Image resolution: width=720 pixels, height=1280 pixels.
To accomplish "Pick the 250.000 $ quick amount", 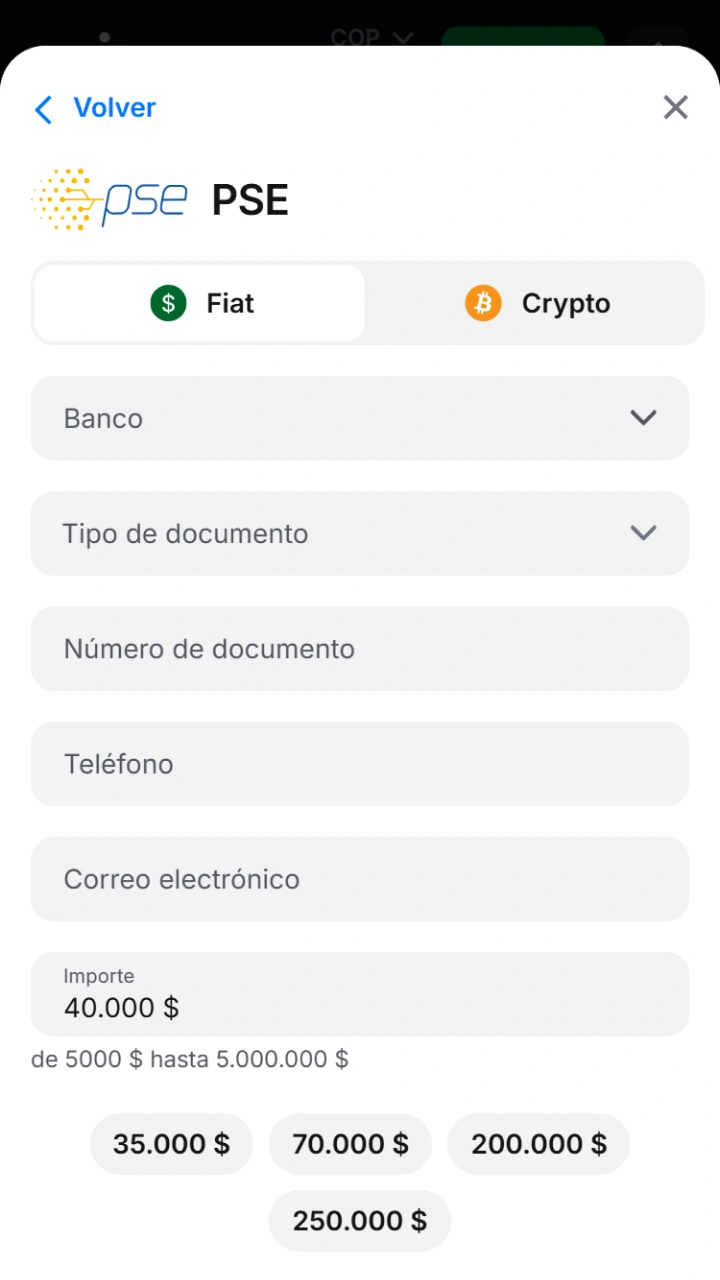I will pos(360,1220).
